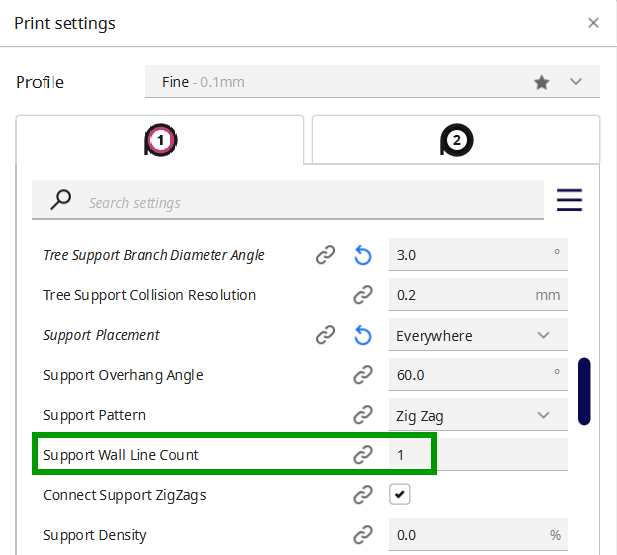This screenshot has height=555, width=617.
Task: Click the settings list scrollbar handle
Action: [x=584, y=391]
